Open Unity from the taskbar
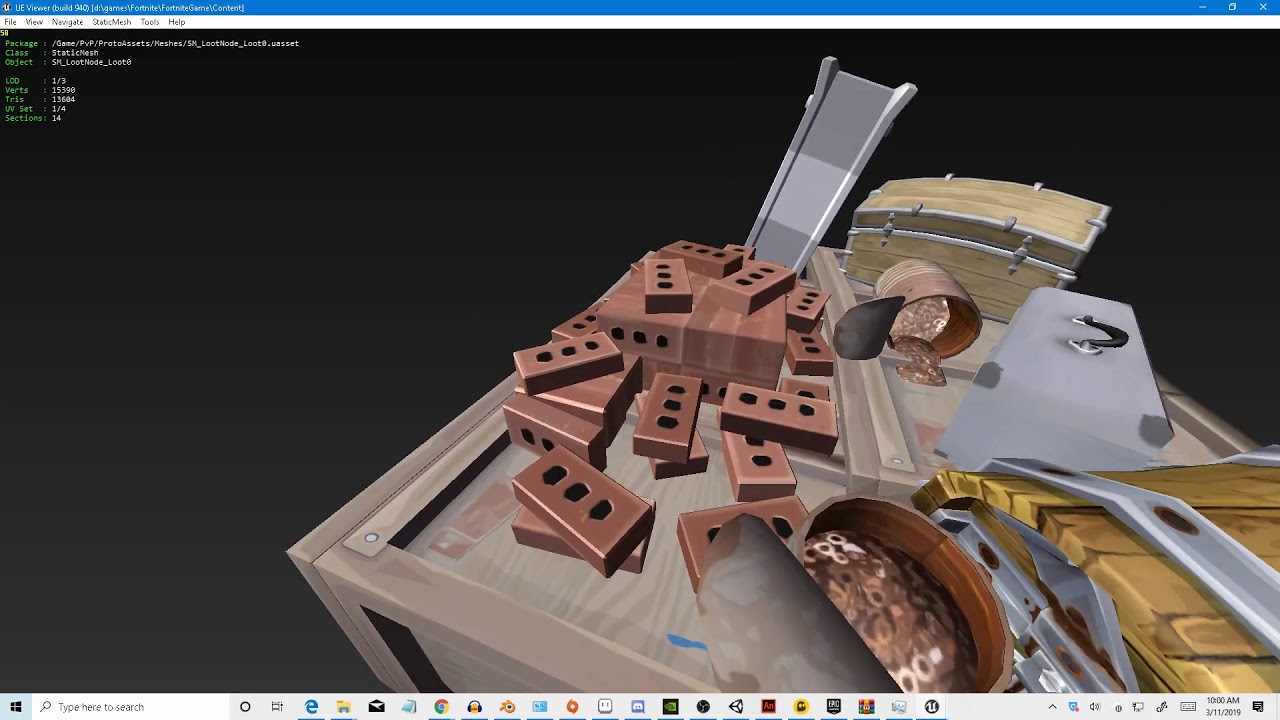Viewport: 1280px width, 720px height. coord(736,707)
